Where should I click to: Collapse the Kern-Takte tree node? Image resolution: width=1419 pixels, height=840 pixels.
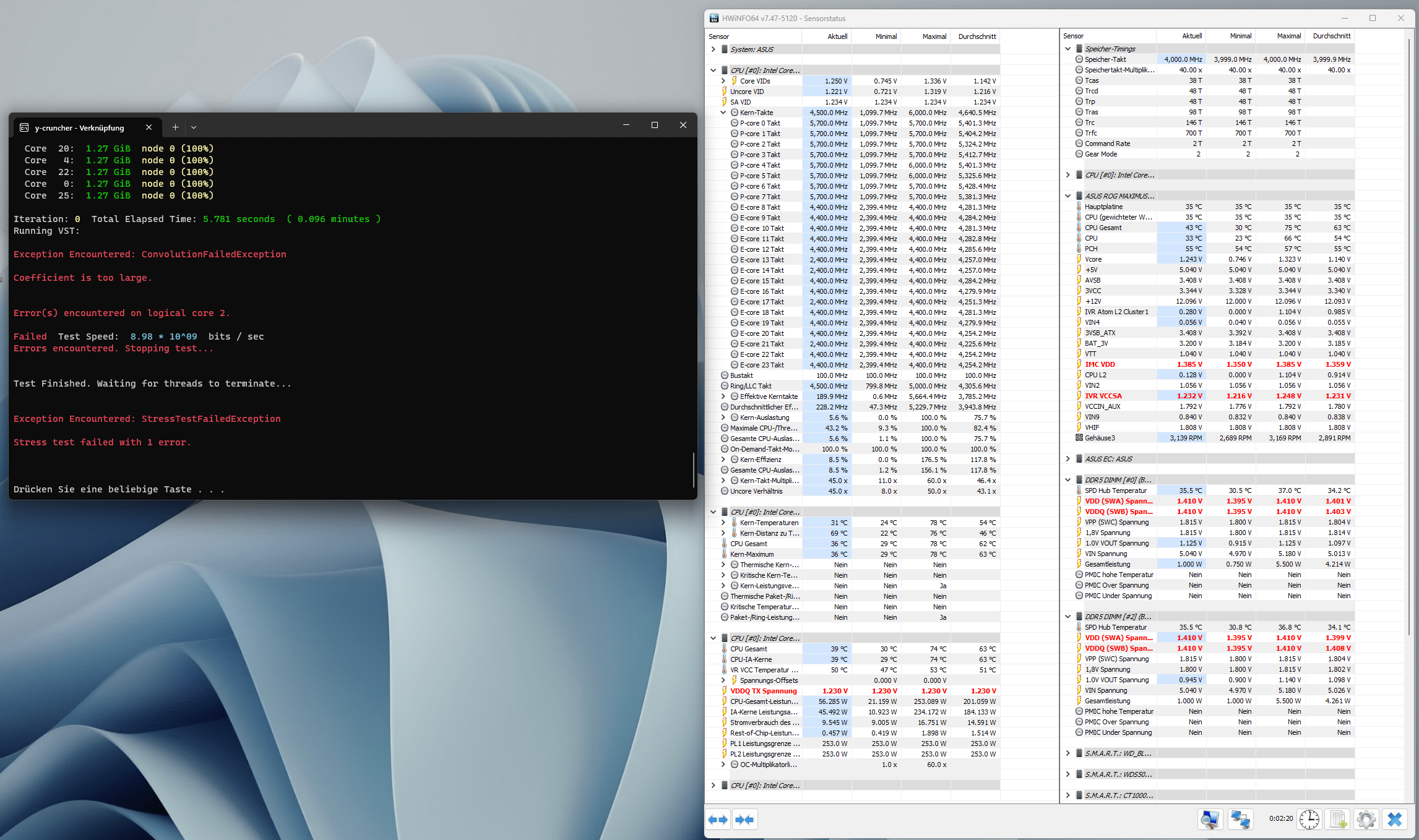pos(723,113)
